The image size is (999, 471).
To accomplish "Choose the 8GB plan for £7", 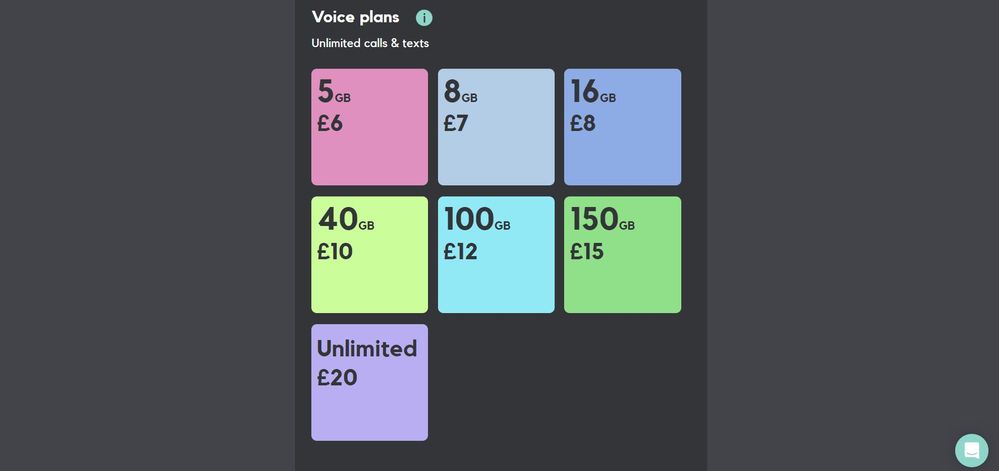I will [496, 127].
